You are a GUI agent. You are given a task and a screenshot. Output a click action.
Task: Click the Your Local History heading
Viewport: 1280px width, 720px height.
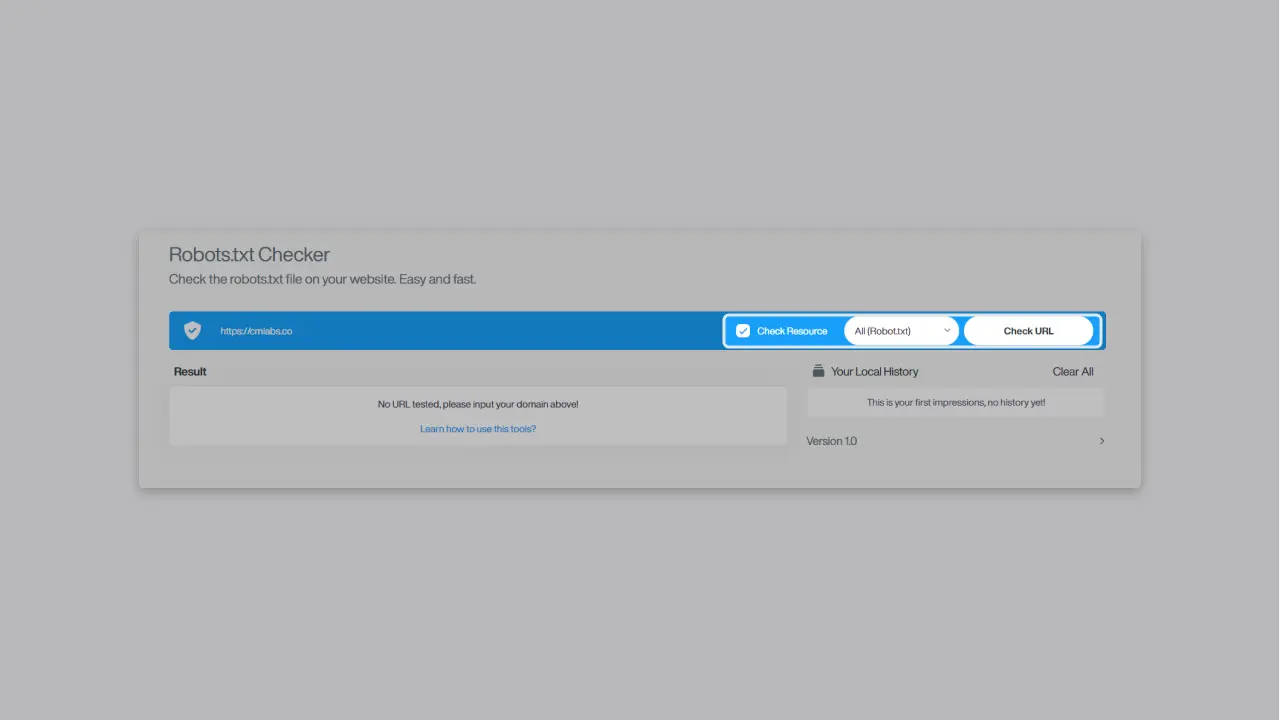pos(874,371)
